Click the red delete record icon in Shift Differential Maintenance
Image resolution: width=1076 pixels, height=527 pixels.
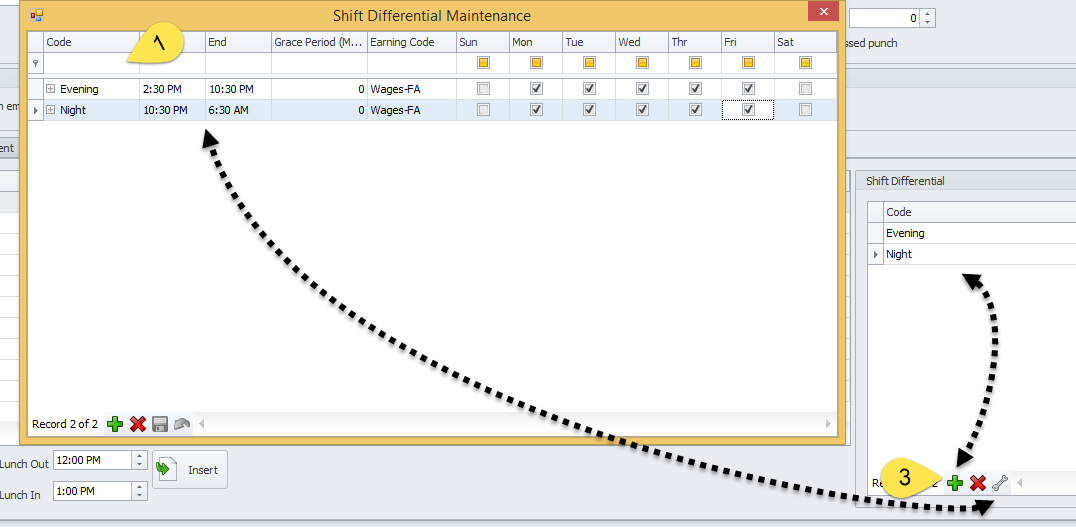[x=138, y=425]
